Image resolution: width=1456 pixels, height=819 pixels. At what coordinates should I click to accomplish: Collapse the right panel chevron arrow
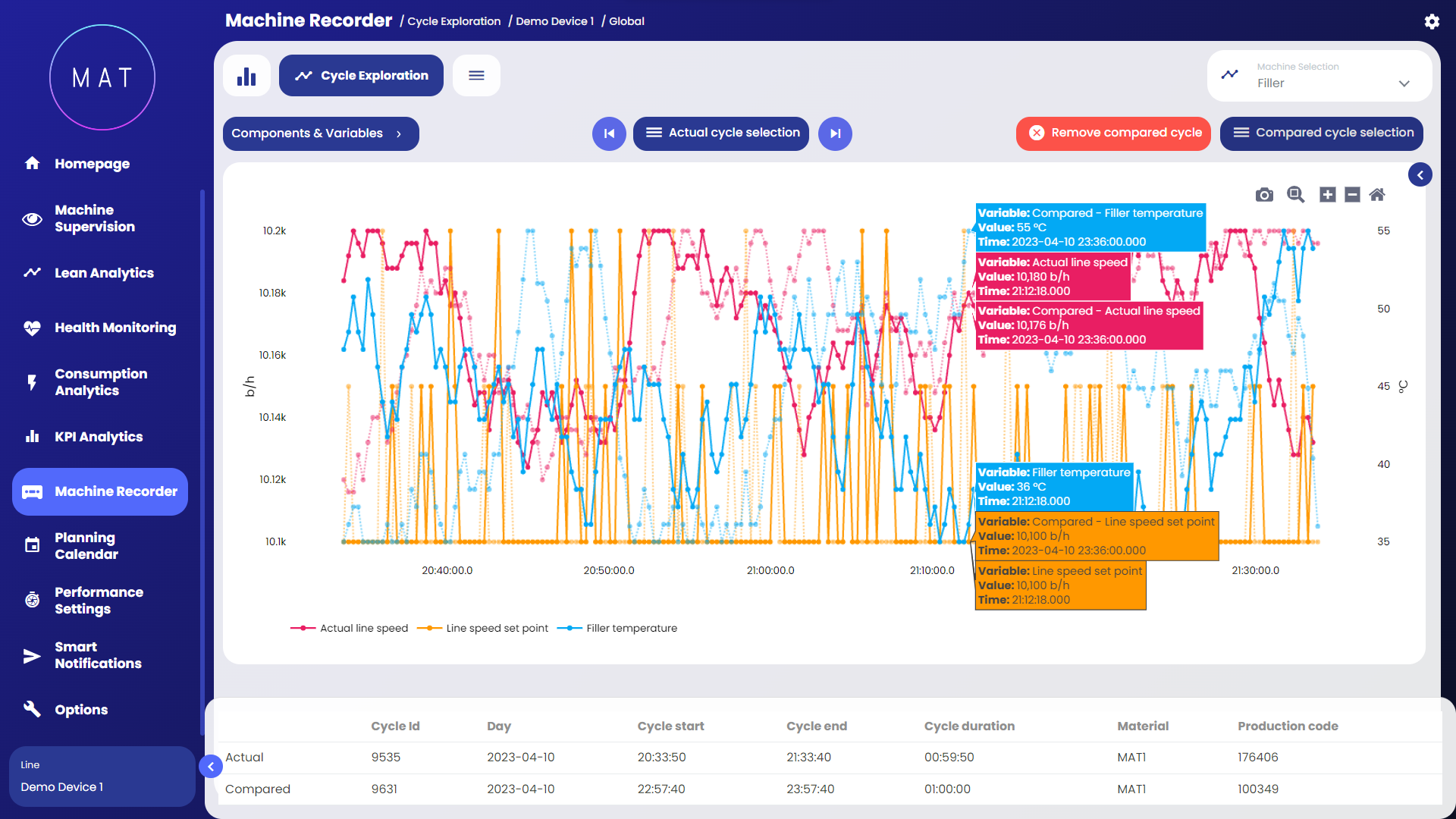tap(1420, 175)
